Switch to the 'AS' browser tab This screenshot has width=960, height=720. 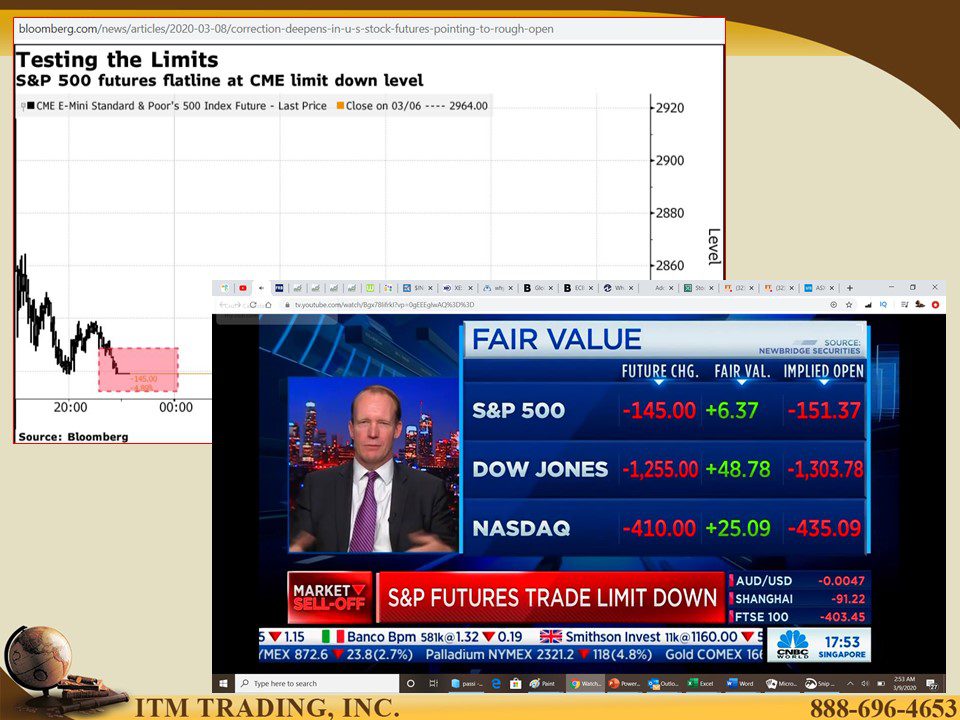pyautogui.click(x=819, y=288)
